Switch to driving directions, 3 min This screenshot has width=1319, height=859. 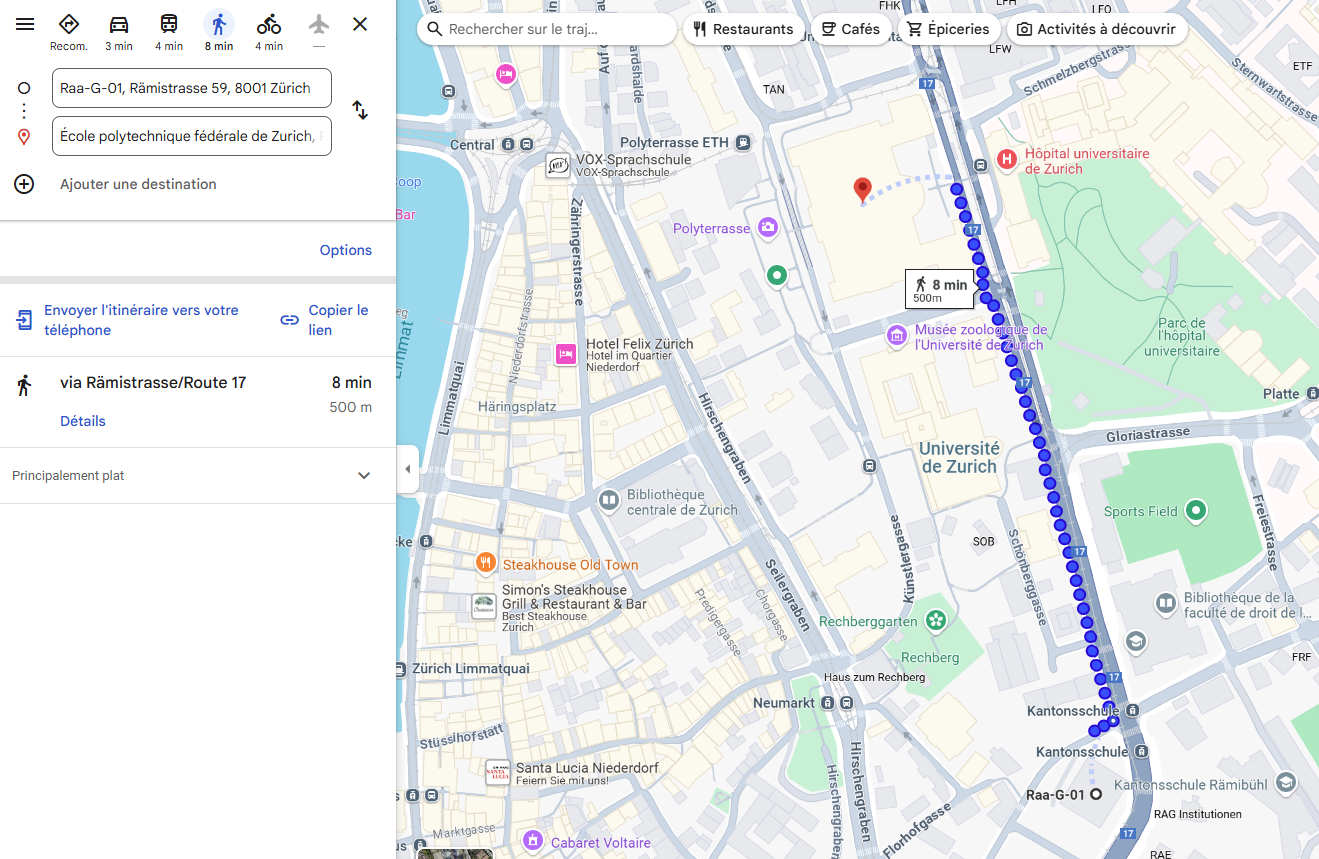click(x=119, y=32)
